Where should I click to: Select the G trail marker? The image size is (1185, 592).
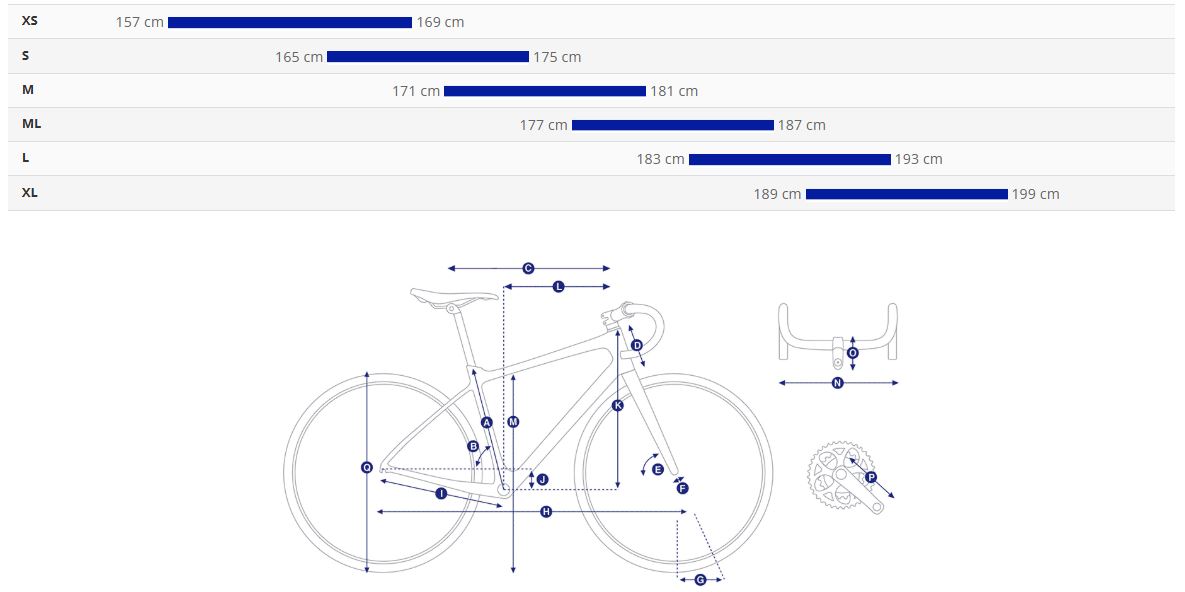tap(700, 580)
